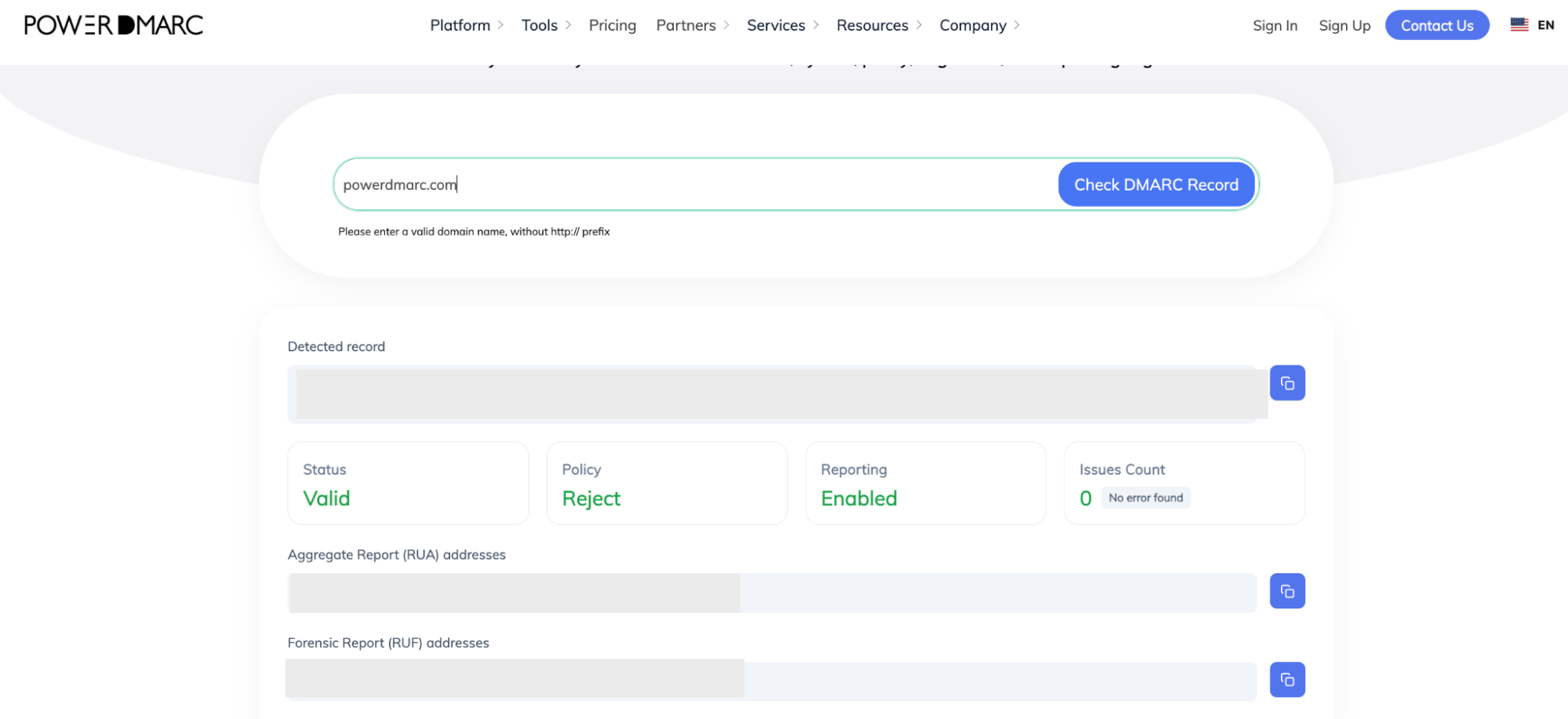The image size is (1568, 719).
Task: Click the 'Policy' card label
Action: pos(581,470)
